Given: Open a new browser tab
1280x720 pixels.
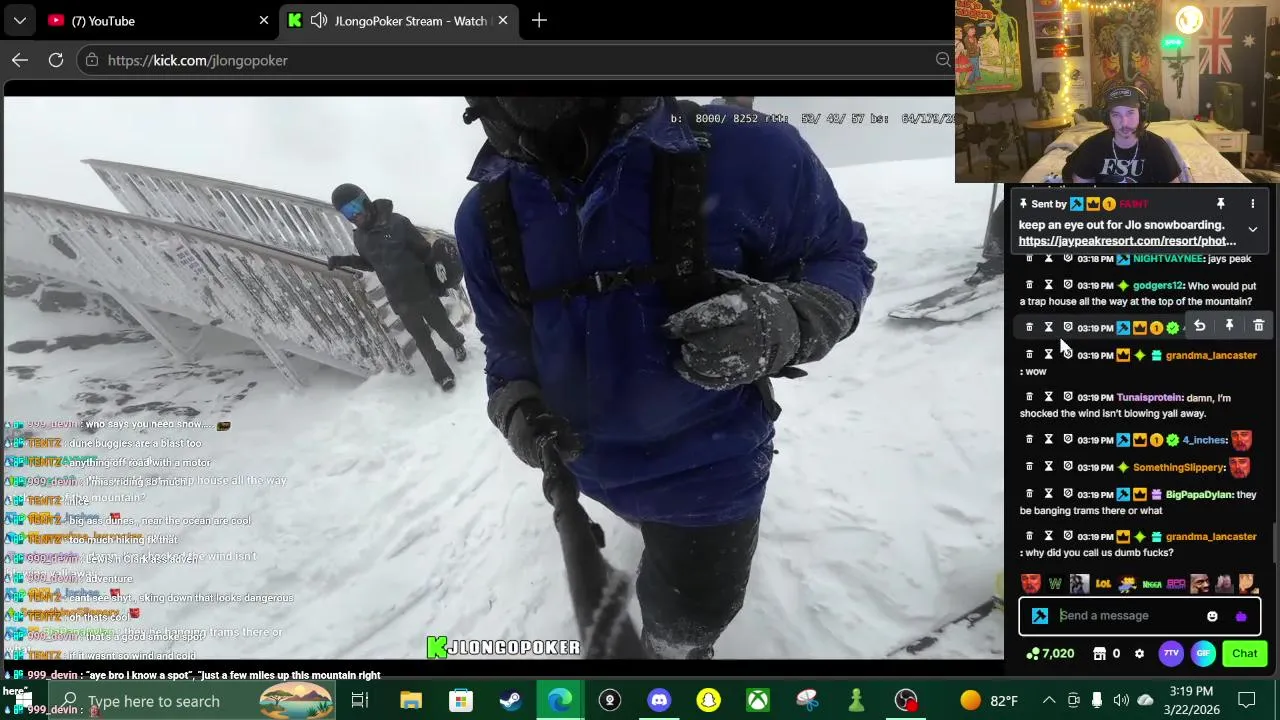Looking at the screenshot, I should pos(539,20).
